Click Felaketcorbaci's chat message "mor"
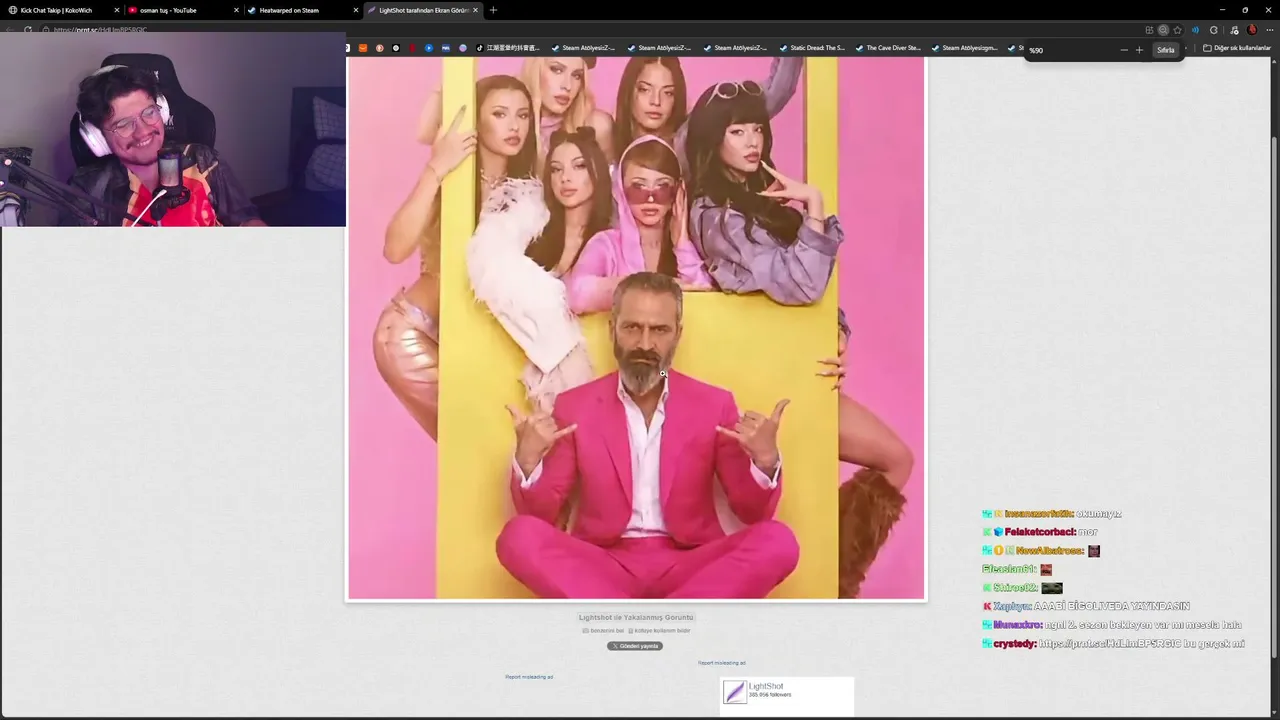1280x720 pixels. click(1040, 532)
